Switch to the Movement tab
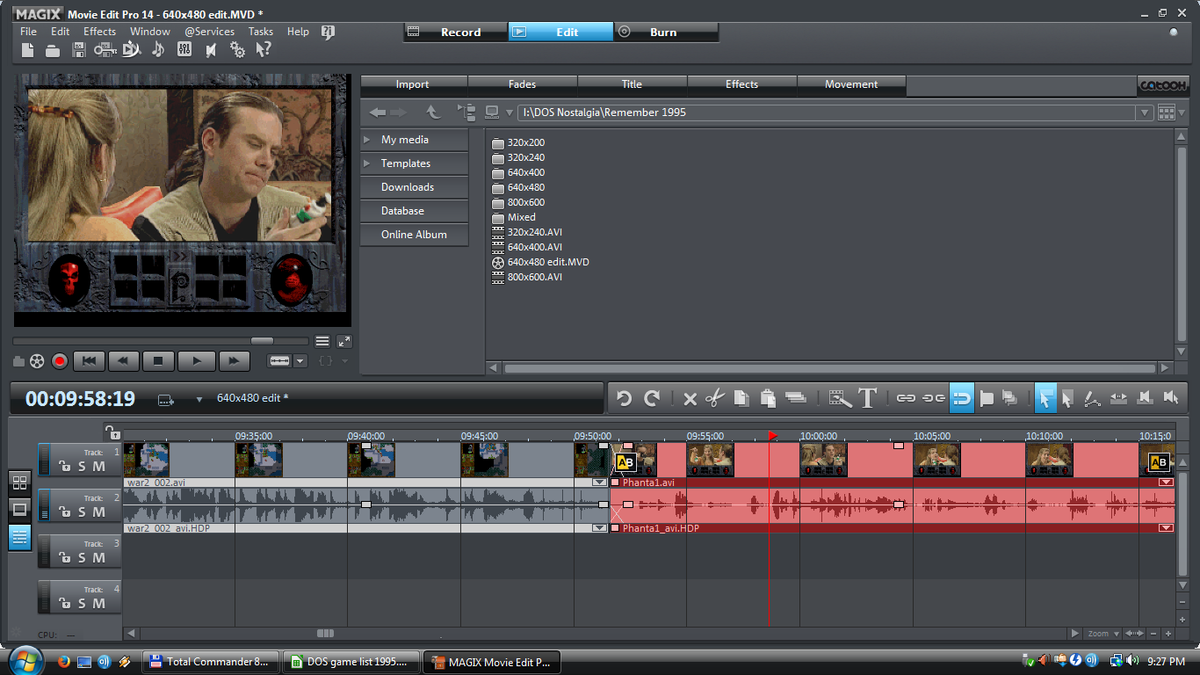 [851, 85]
